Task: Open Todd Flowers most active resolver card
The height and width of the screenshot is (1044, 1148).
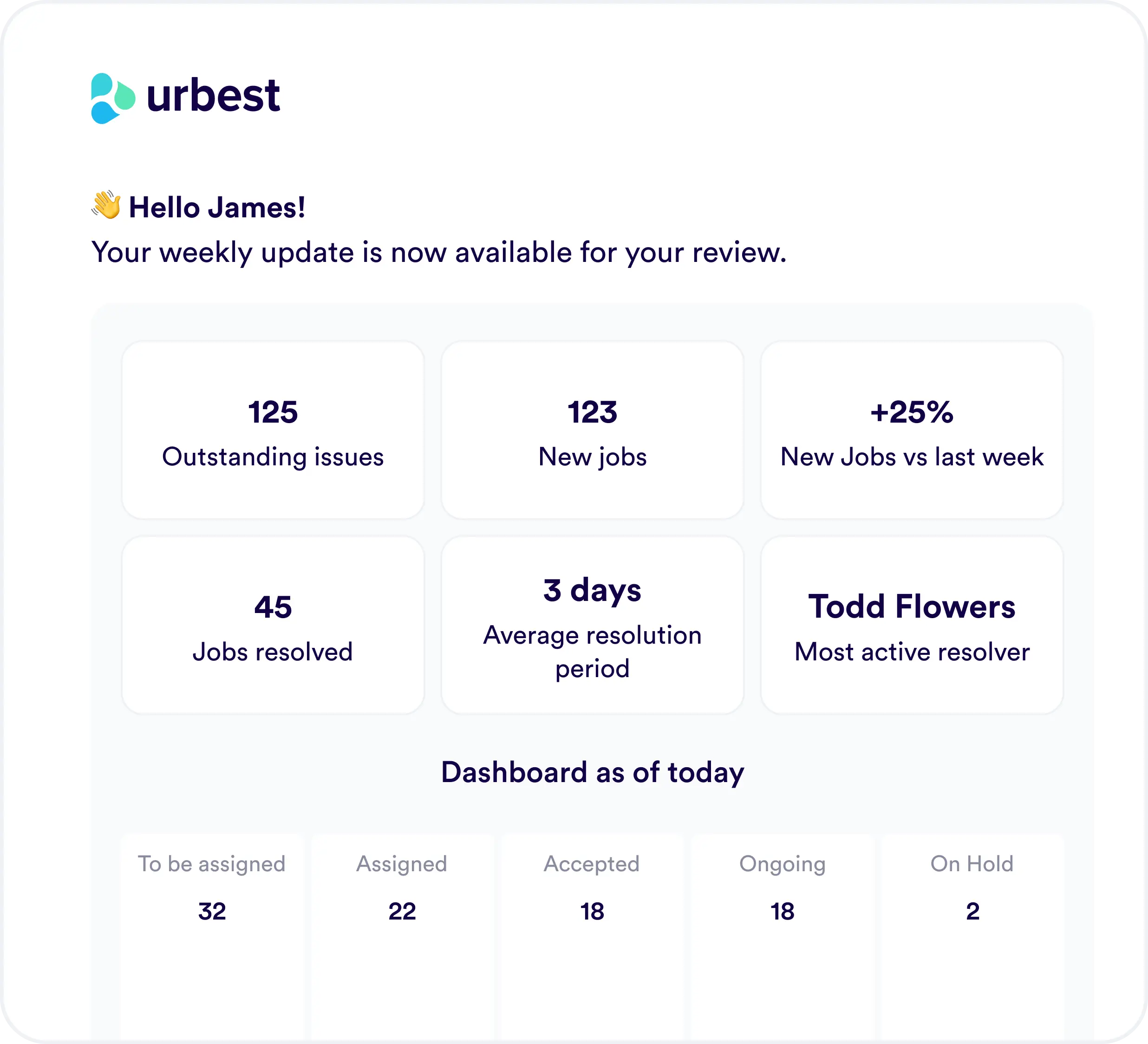Action: 912,625
